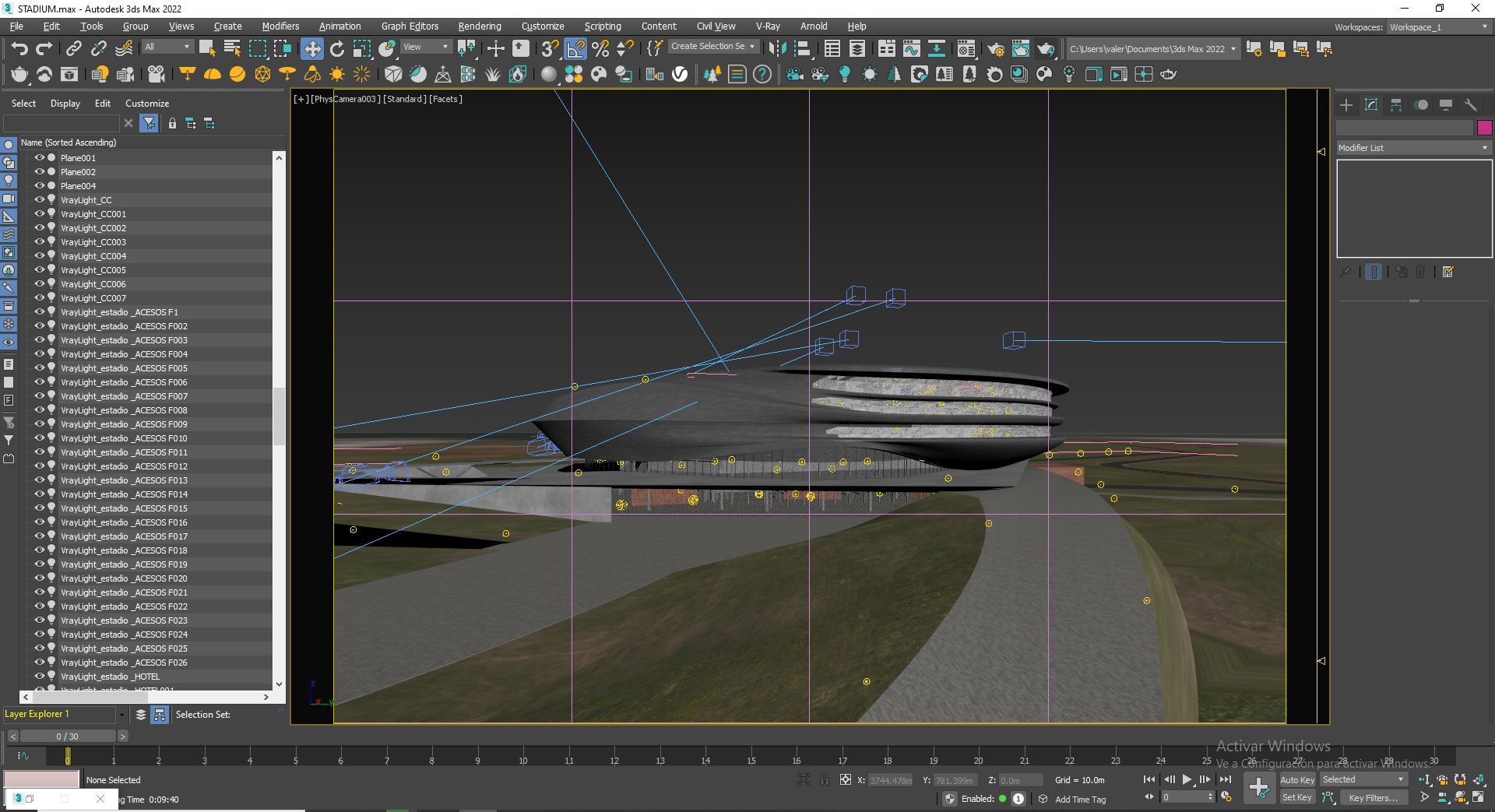The image size is (1495, 812).
Task: Toggle 3D Snaps button
Action: (550, 49)
